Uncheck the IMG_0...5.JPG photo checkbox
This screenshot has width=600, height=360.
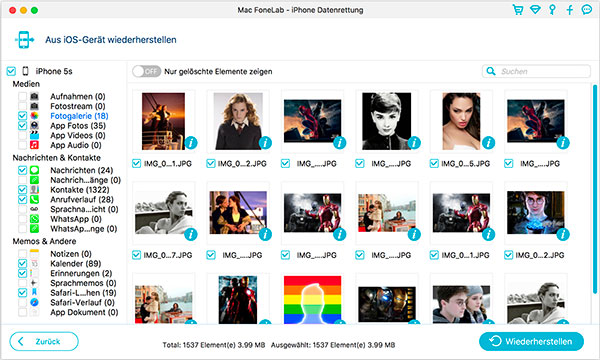(434, 164)
